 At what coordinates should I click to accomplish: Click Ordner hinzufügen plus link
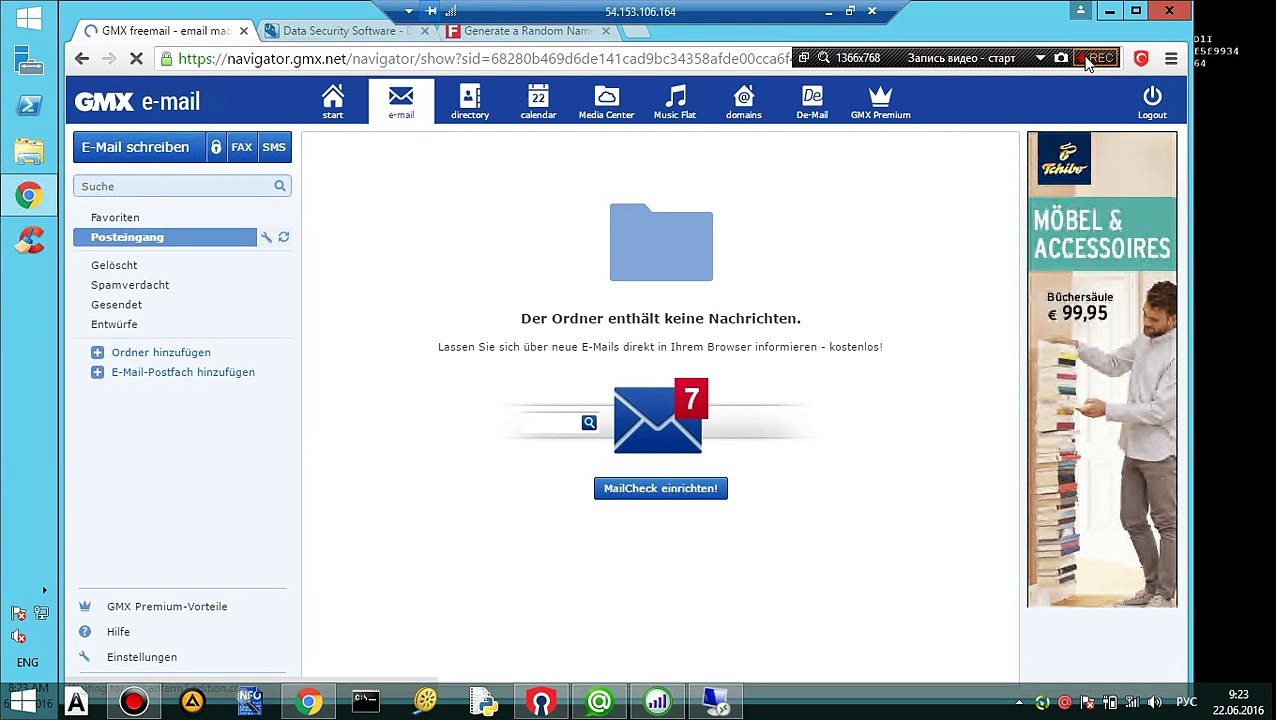[x=151, y=352]
